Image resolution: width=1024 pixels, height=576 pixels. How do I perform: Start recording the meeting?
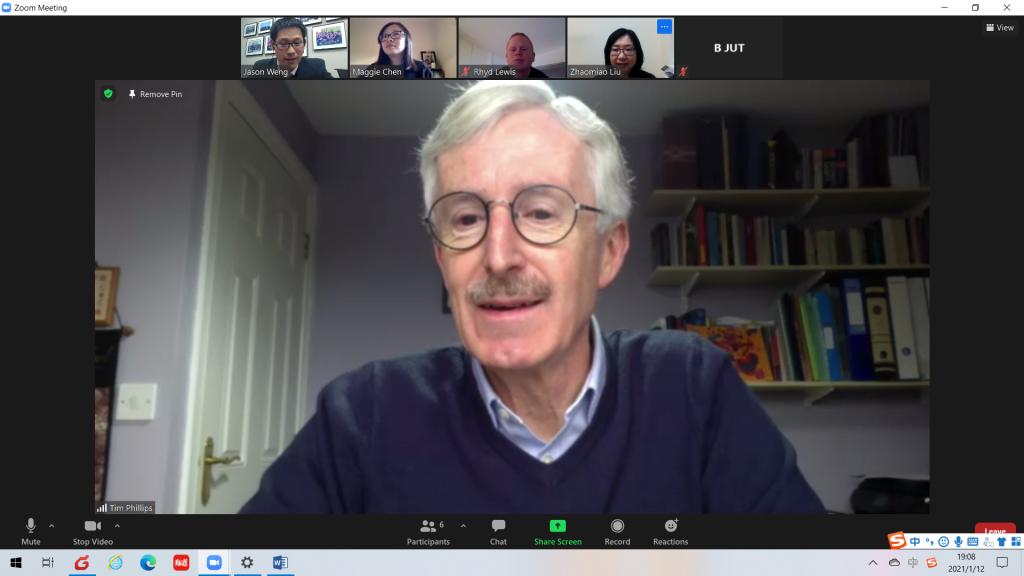617,530
